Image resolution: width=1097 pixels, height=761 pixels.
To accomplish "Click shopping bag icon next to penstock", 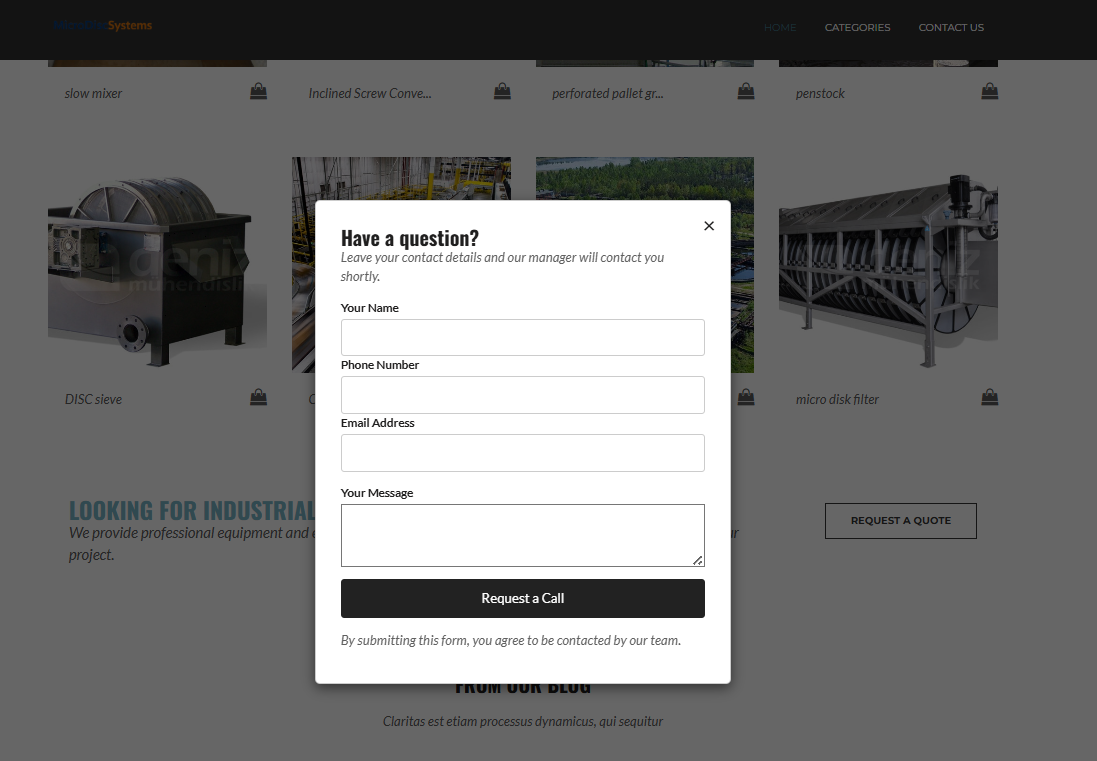I will pos(989,91).
